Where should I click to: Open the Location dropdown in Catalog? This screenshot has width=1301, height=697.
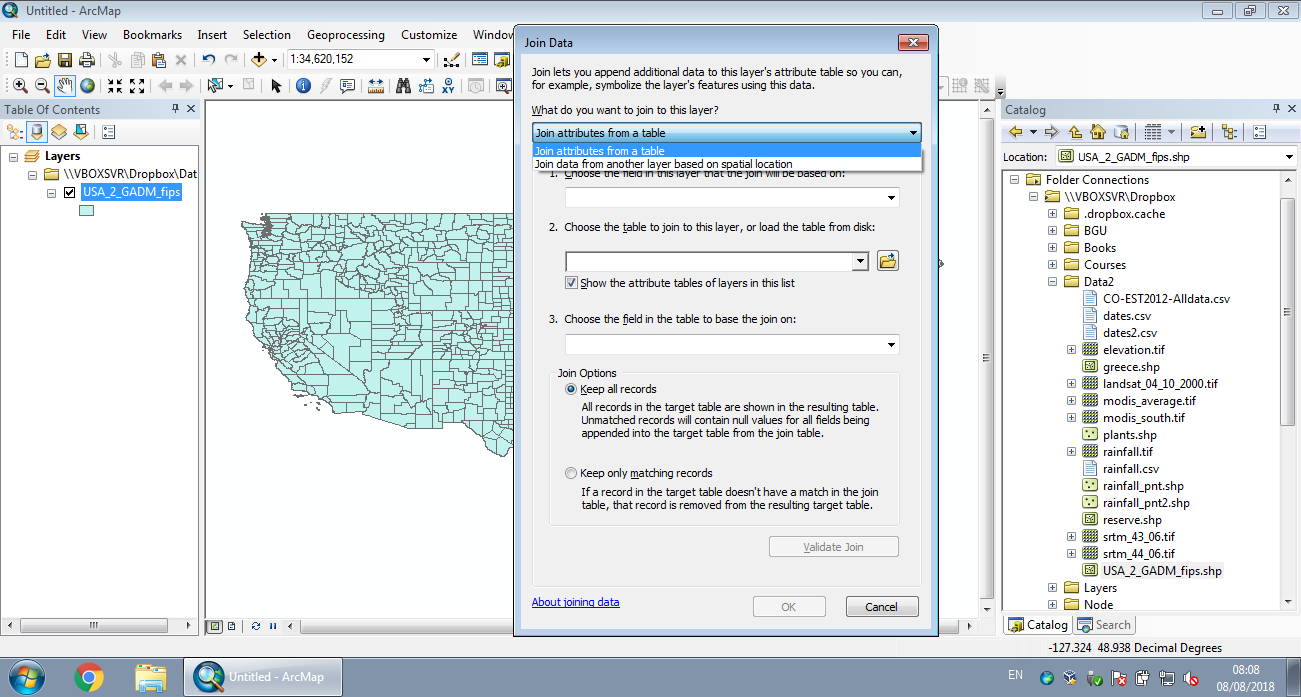click(x=1288, y=156)
